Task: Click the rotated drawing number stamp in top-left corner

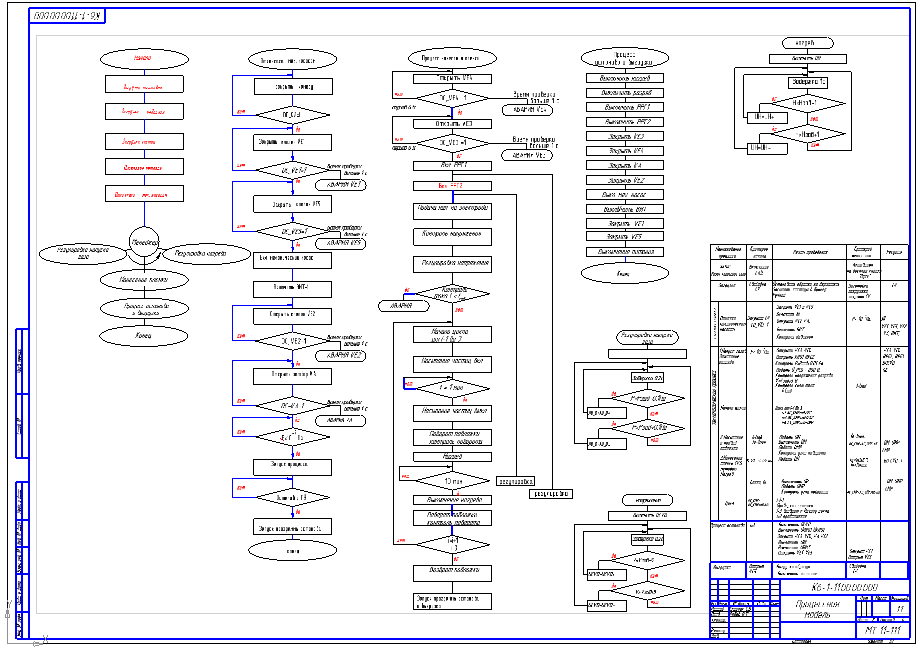Action: coord(67,15)
